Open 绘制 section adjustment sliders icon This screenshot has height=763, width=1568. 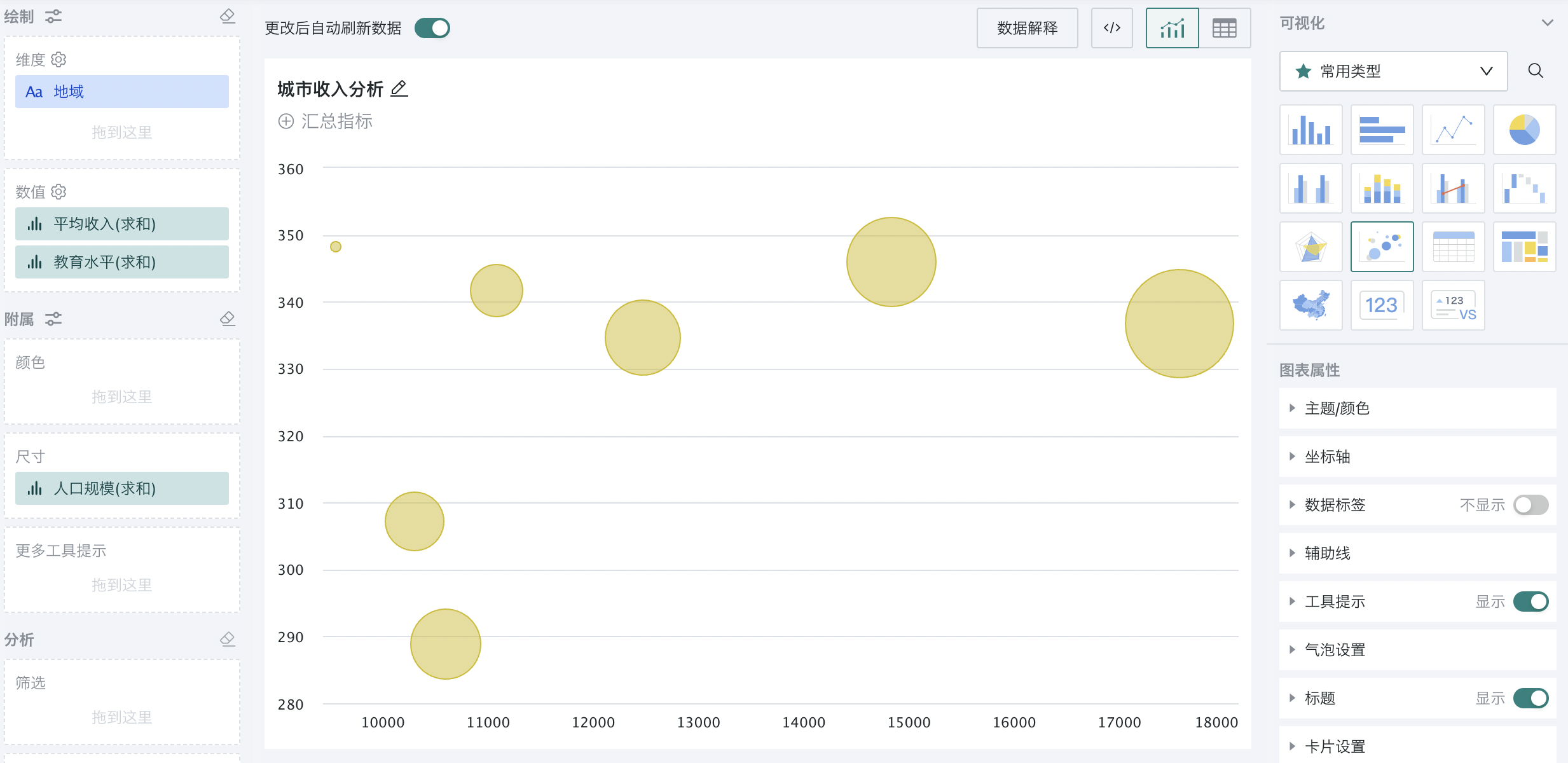53,16
